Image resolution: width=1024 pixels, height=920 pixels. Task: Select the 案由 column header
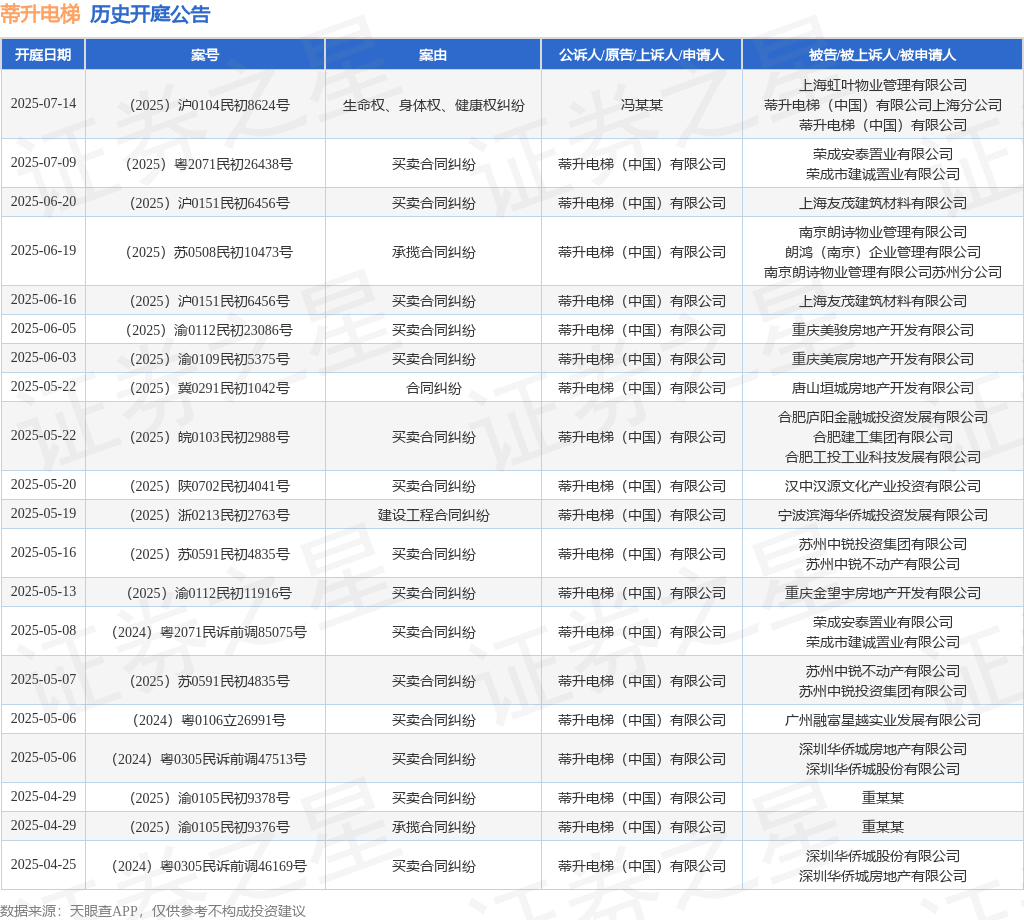[433, 55]
